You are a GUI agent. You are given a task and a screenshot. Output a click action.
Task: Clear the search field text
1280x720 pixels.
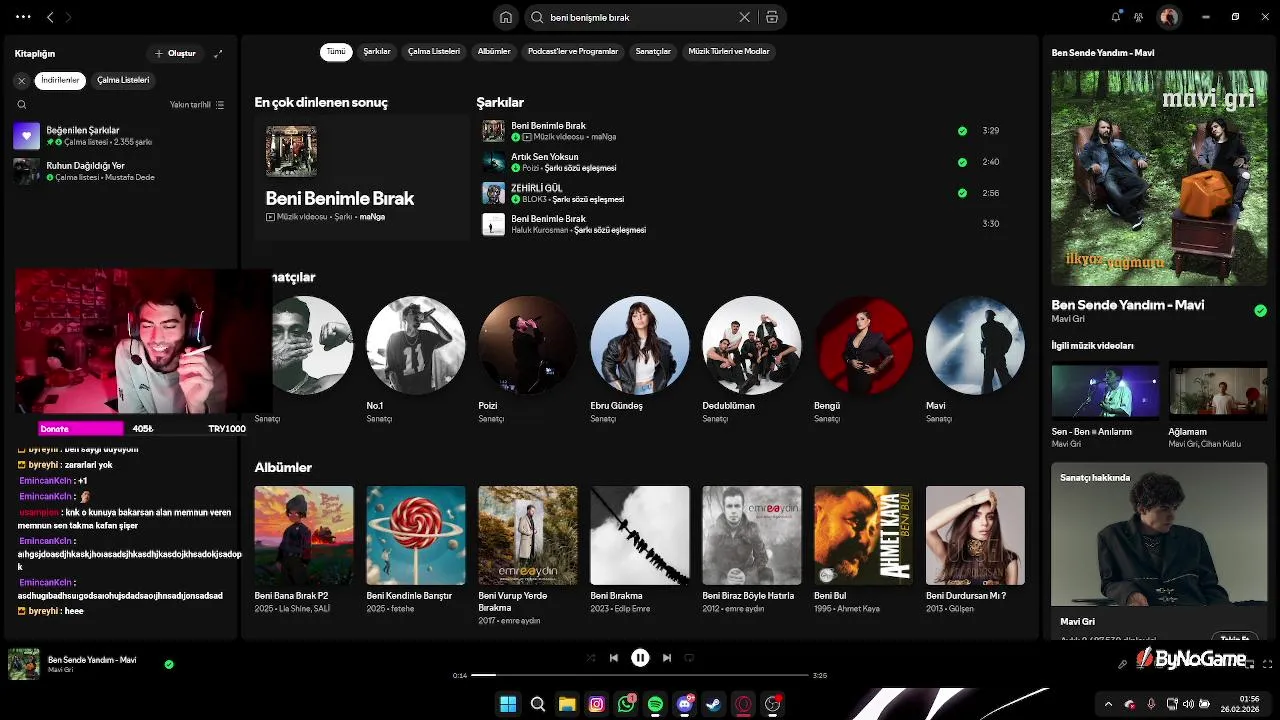click(x=744, y=17)
